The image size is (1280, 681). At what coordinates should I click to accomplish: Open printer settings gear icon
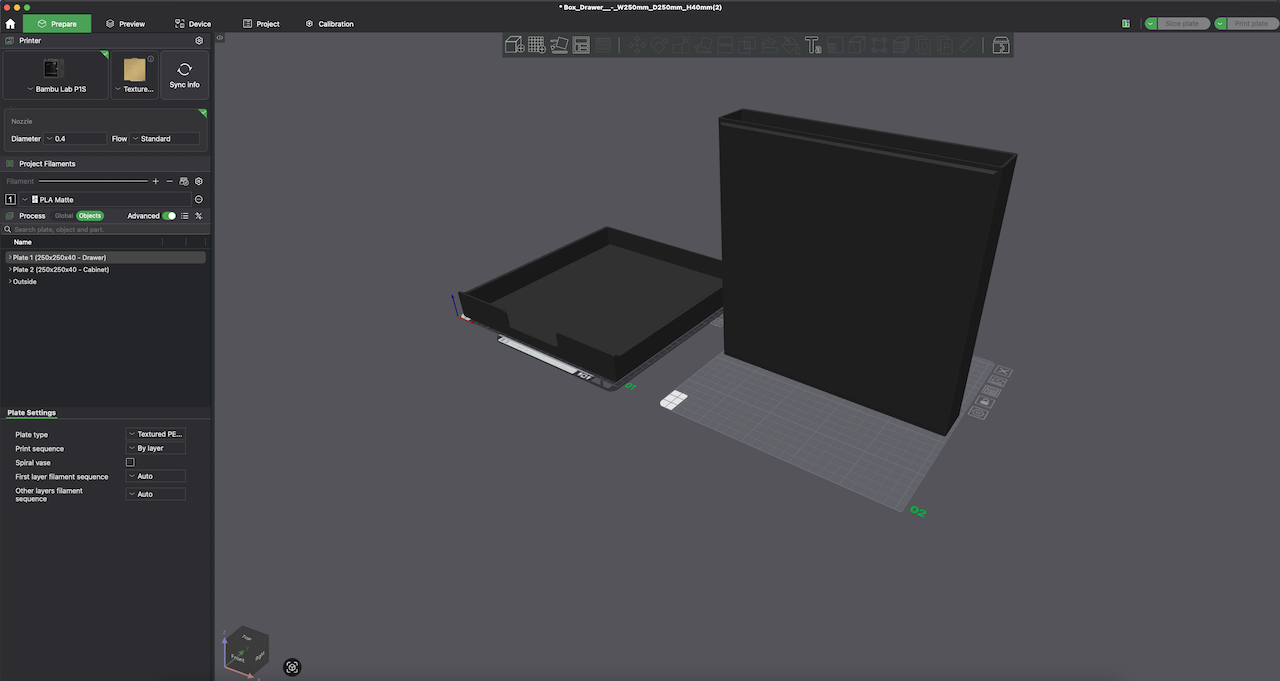point(199,41)
